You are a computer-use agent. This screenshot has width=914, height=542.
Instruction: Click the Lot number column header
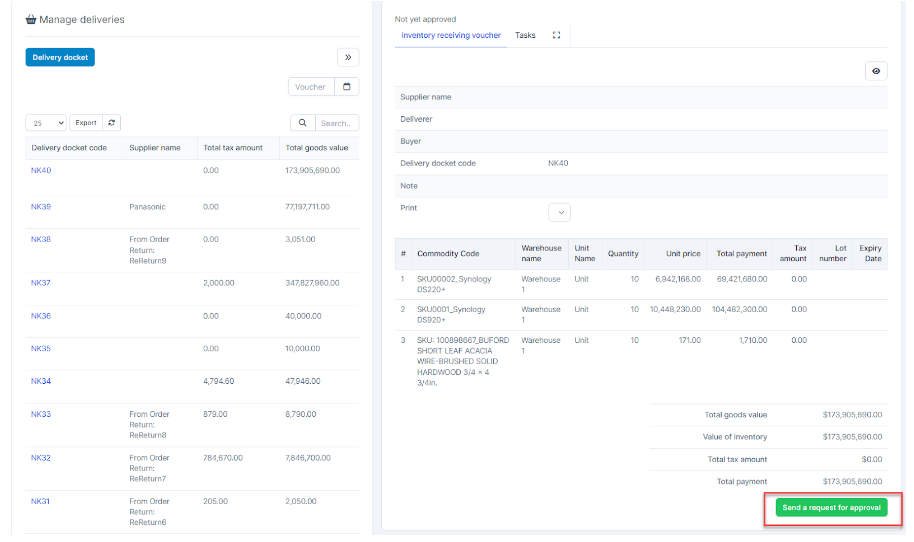coord(833,254)
